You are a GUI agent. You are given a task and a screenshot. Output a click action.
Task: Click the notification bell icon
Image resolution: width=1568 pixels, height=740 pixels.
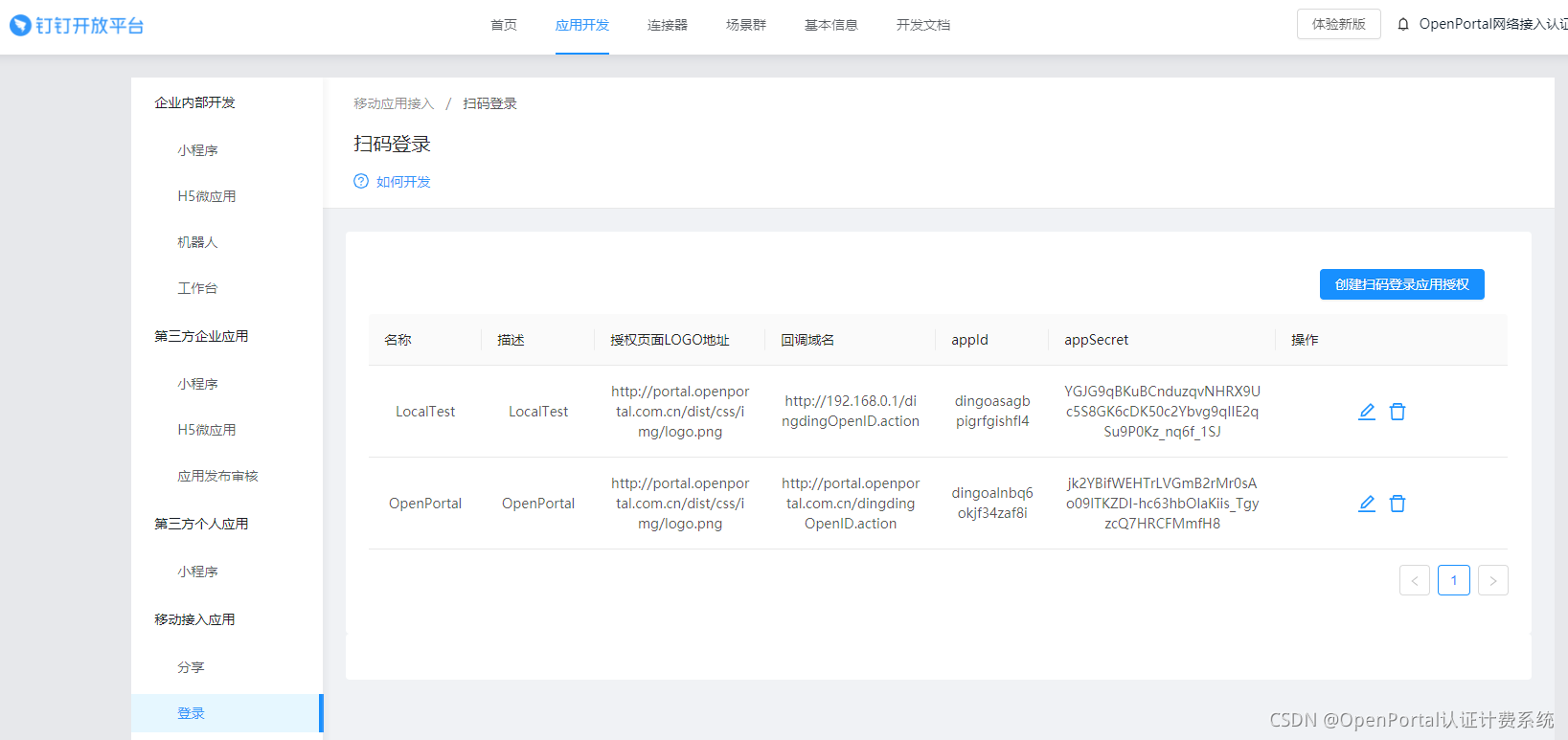point(1403,25)
